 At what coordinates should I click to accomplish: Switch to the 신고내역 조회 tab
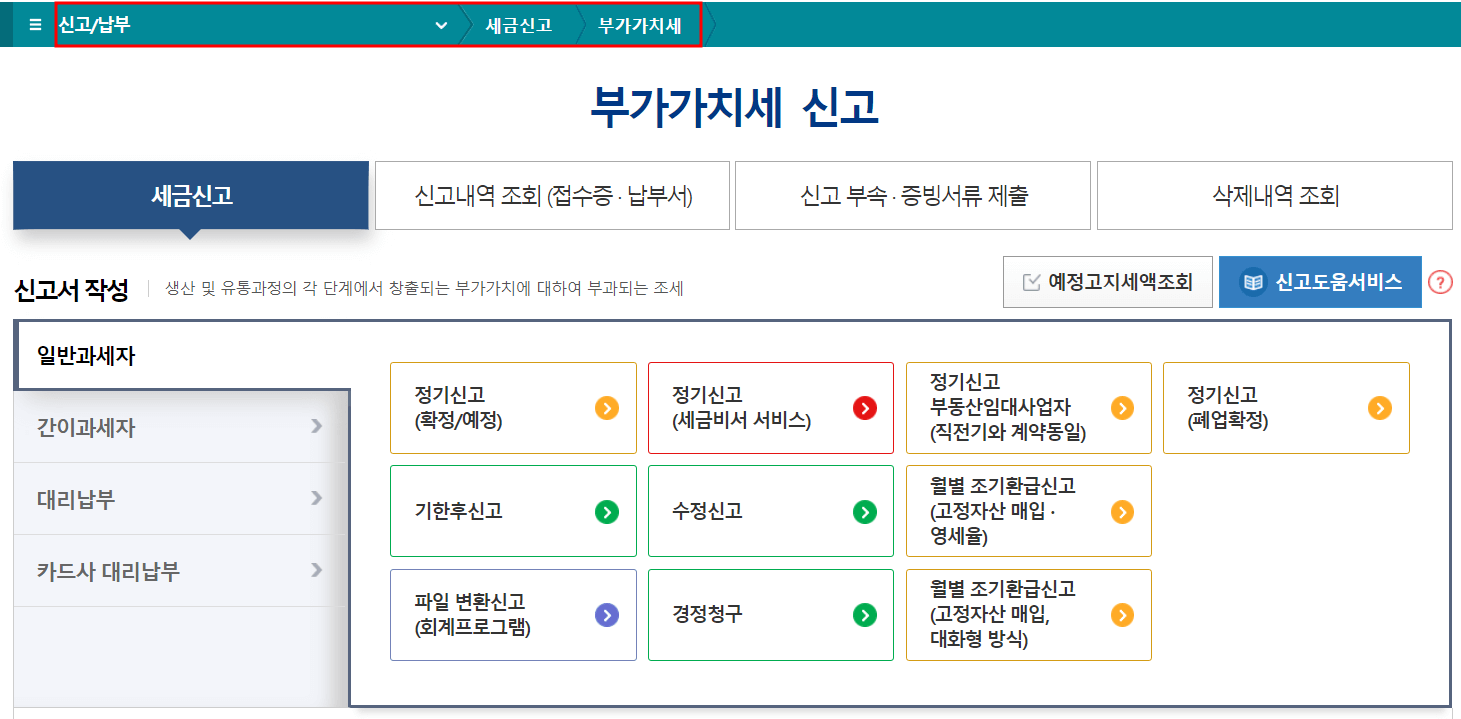point(553,195)
